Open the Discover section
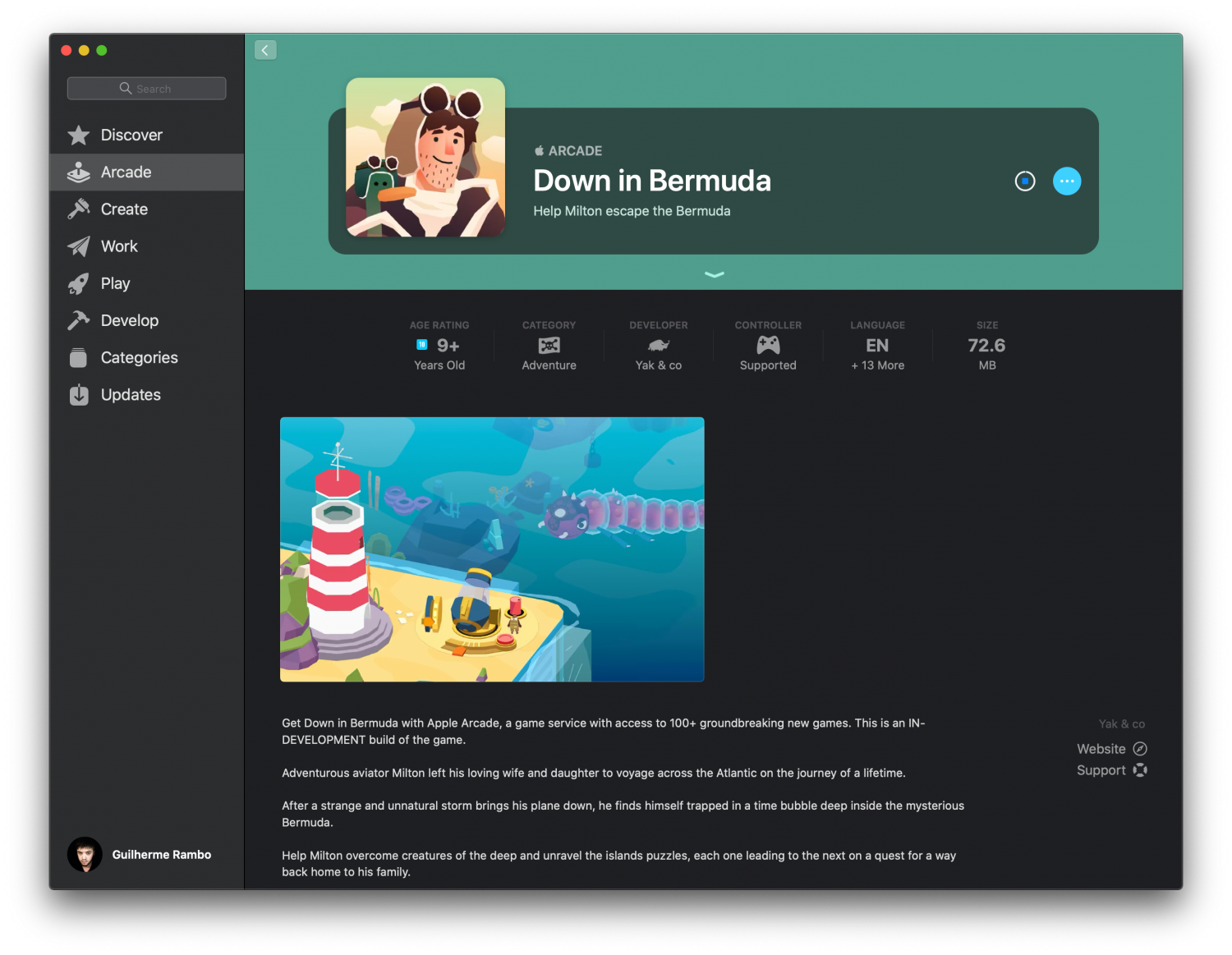This screenshot has height=955, width=1232. tap(147, 135)
